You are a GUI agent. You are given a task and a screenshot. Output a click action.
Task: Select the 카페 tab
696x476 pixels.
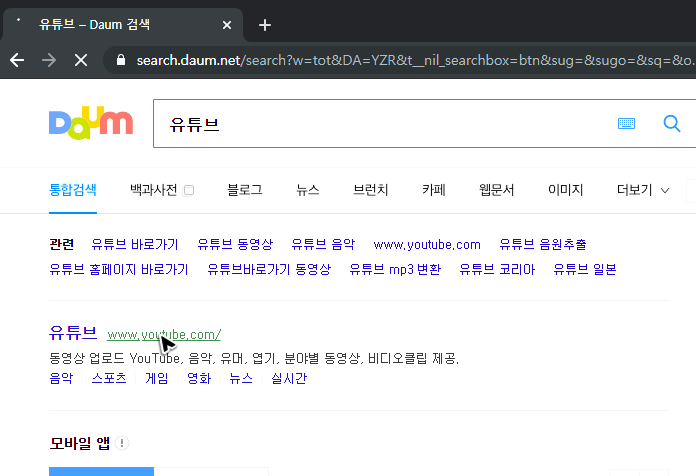coord(434,190)
